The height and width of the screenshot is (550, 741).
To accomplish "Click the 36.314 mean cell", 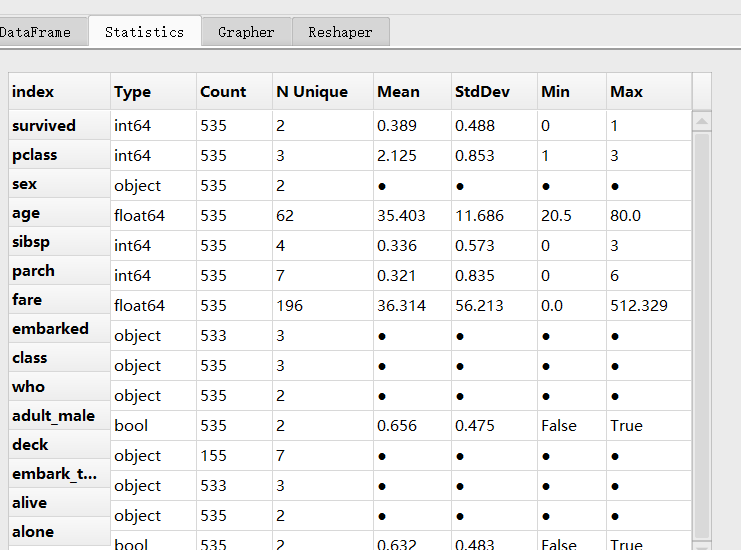I will coord(413,306).
